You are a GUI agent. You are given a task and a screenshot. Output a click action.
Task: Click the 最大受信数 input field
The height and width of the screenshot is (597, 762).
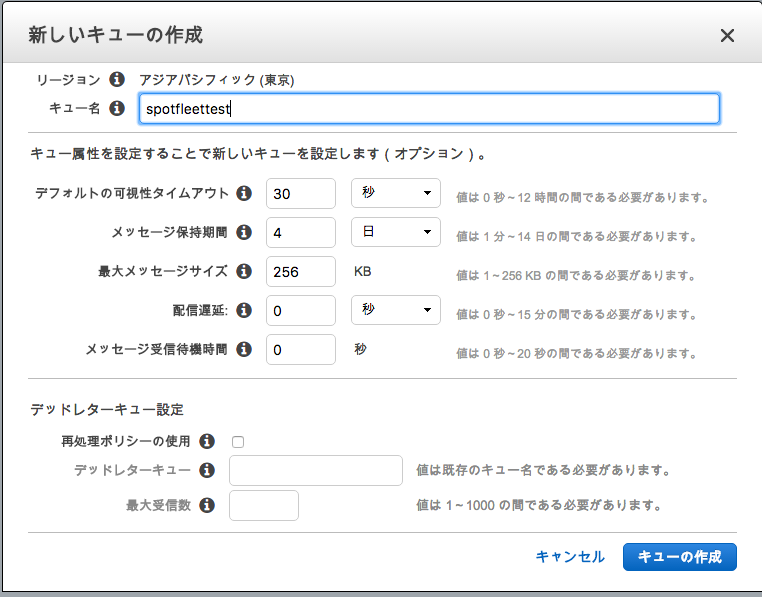coord(264,505)
